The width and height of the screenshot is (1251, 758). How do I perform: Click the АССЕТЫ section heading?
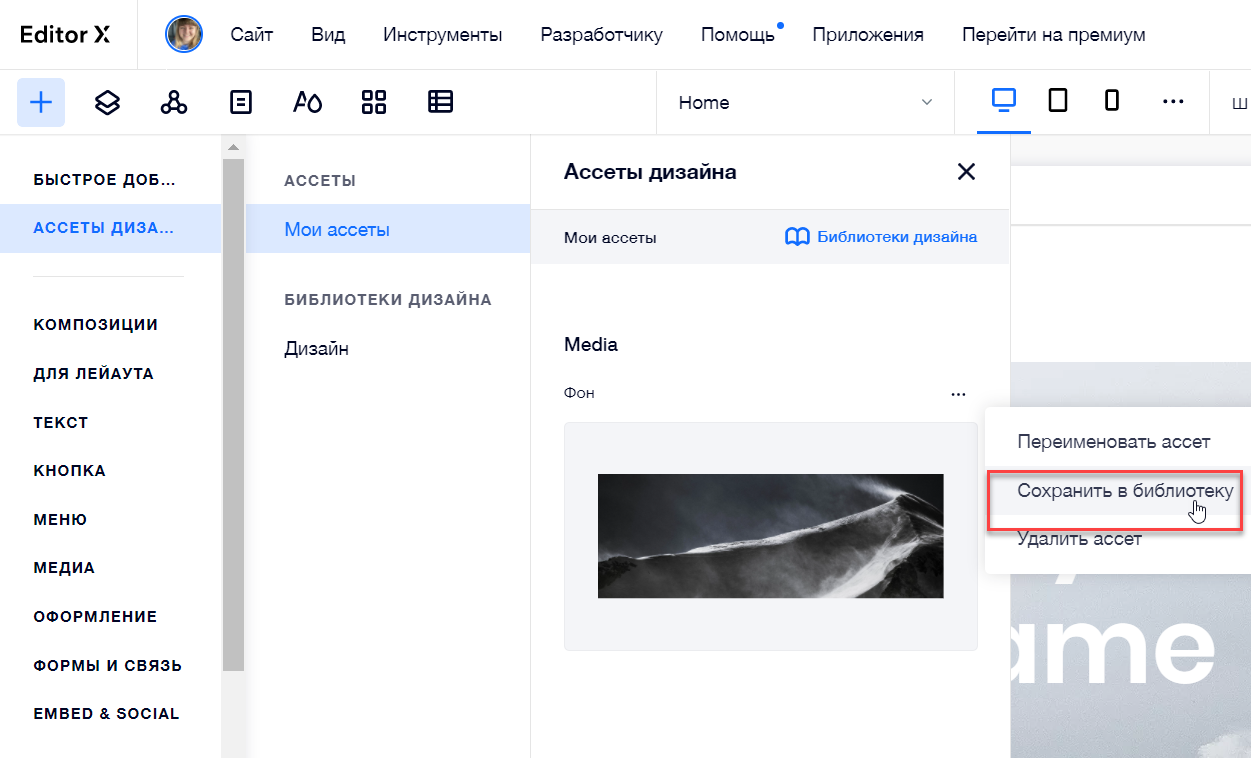[320, 181]
